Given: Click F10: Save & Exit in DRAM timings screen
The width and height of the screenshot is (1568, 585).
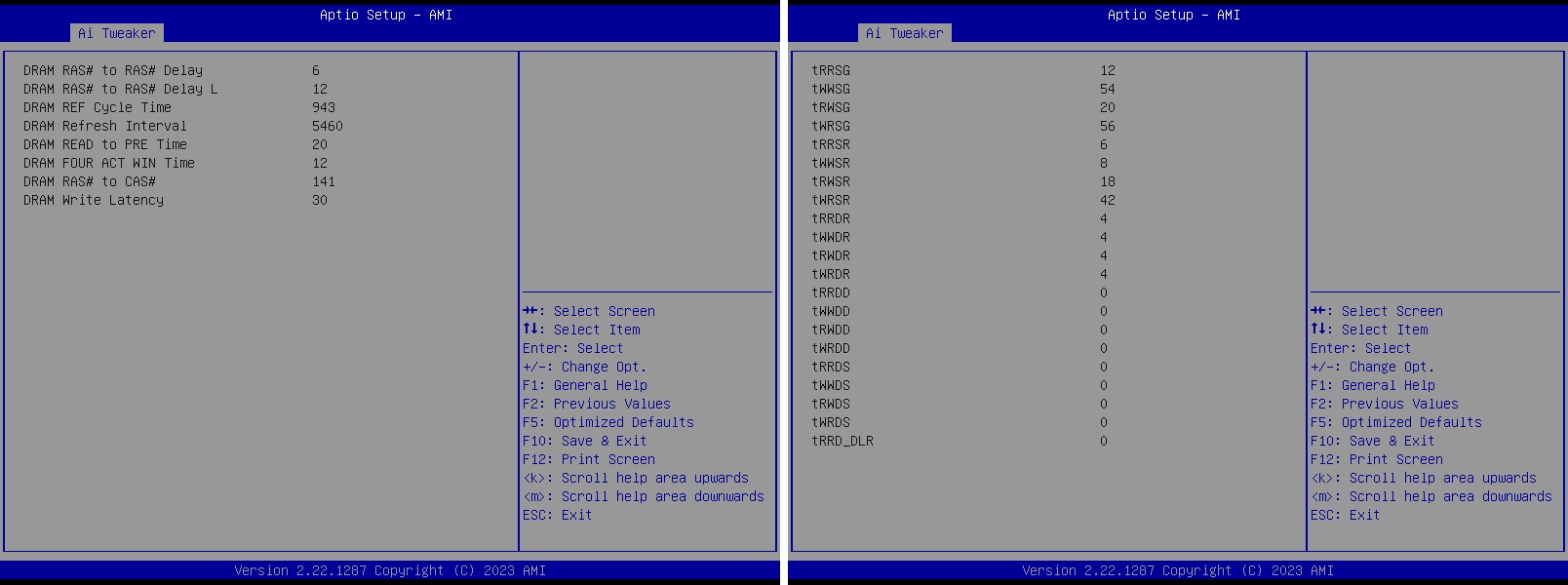Looking at the screenshot, I should [585, 441].
